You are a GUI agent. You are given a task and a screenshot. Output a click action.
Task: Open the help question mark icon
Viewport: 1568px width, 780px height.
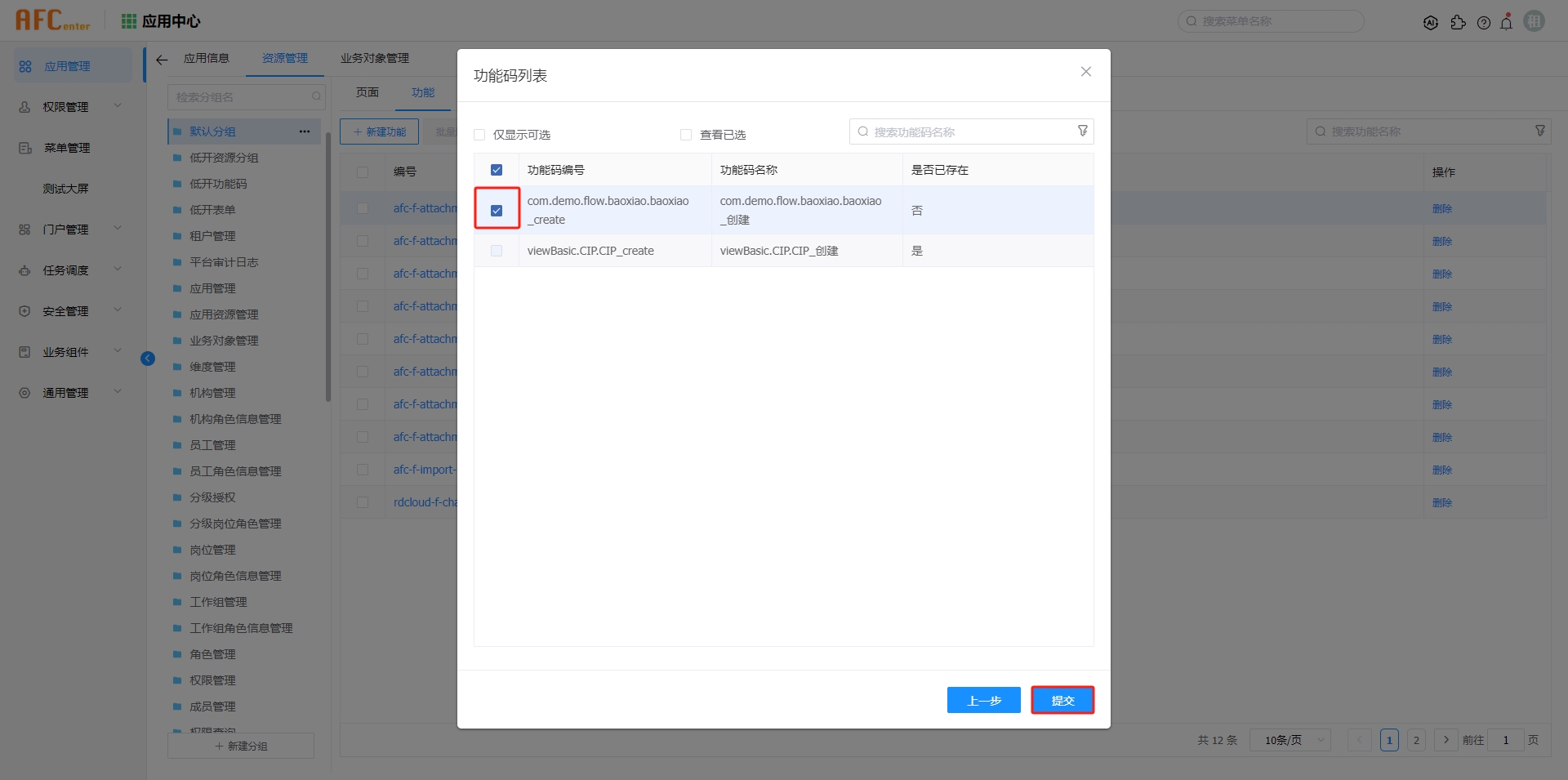(x=1483, y=23)
